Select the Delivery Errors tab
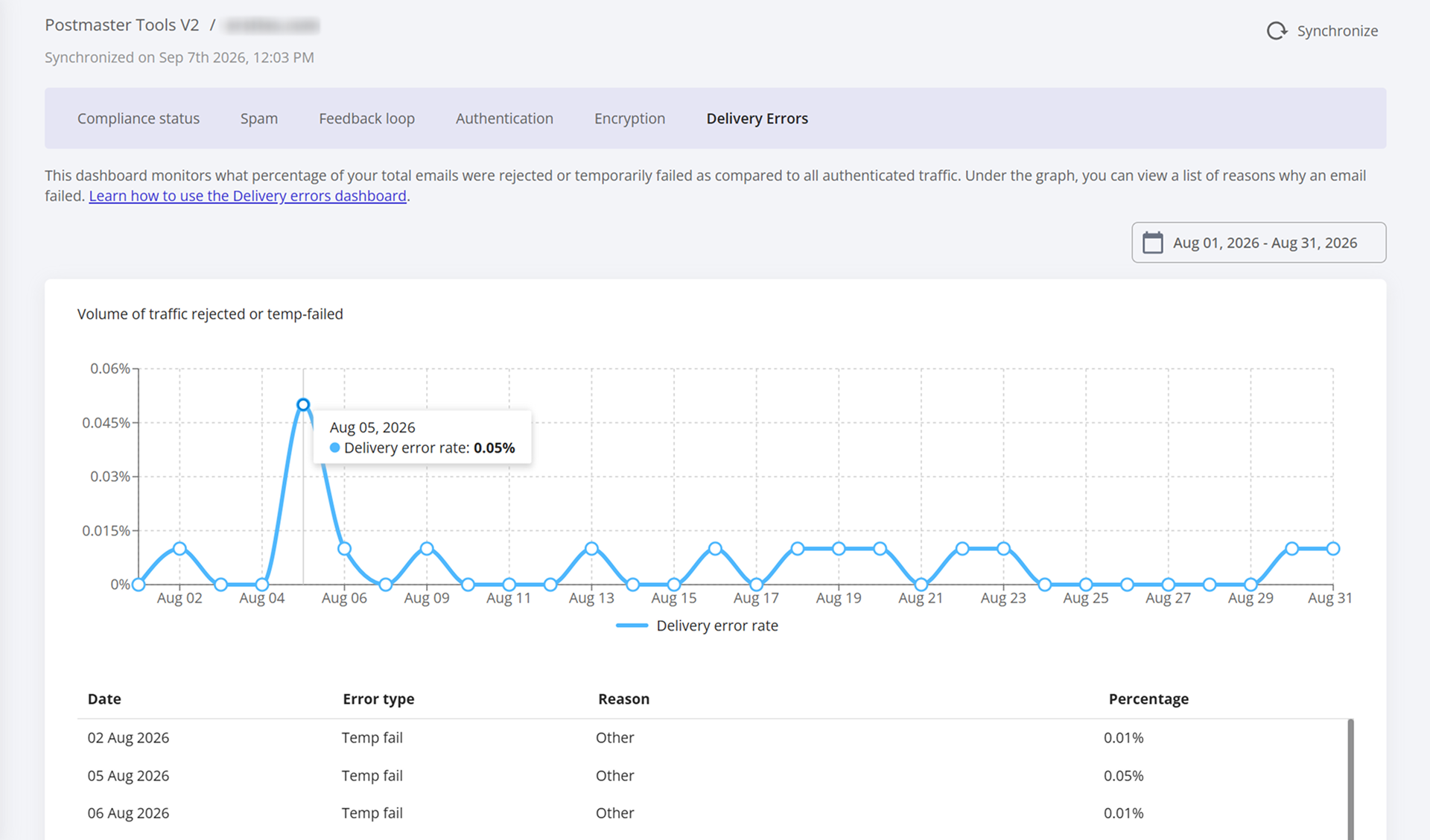The height and width of the screenshot is (840, 1430). 757,118
